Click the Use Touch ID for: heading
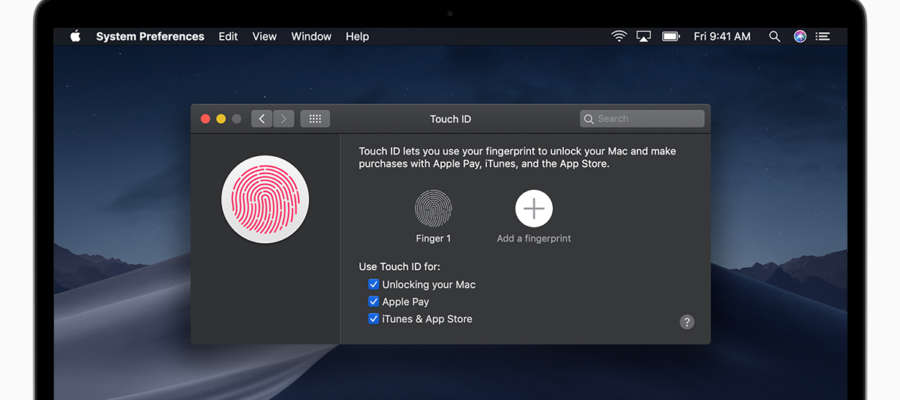The height and width of the screenshot is (400, 900). [x=399, y=267]
